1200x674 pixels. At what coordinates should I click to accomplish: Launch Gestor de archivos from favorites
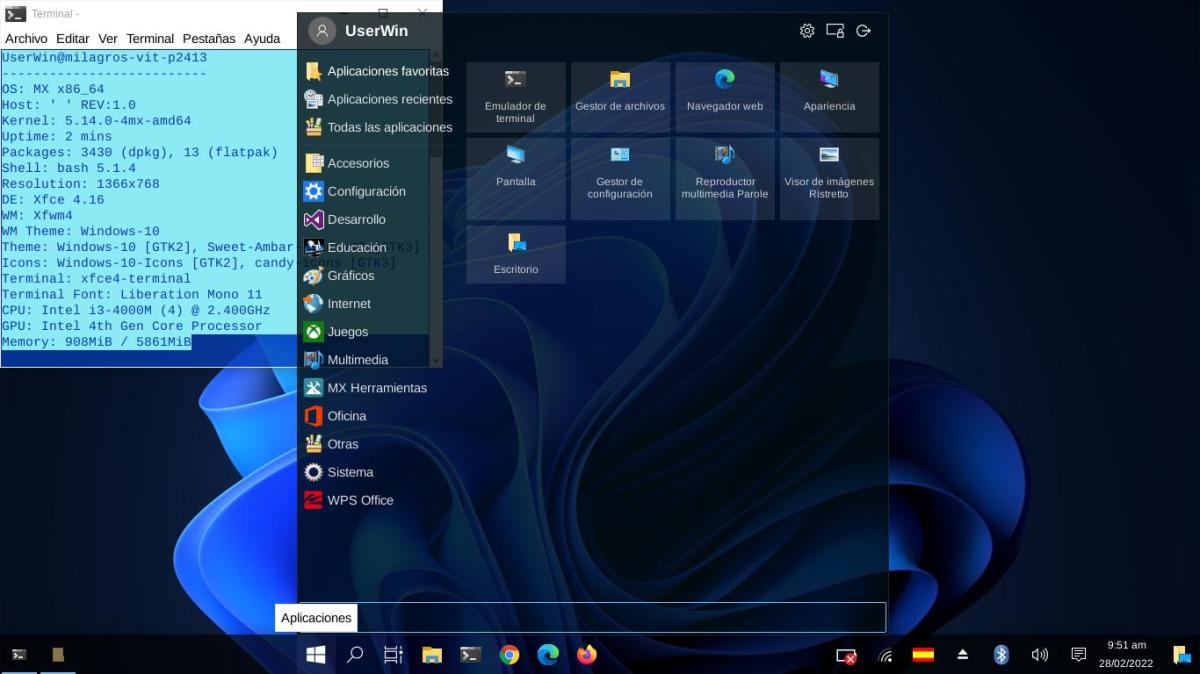tap(619, 97)
